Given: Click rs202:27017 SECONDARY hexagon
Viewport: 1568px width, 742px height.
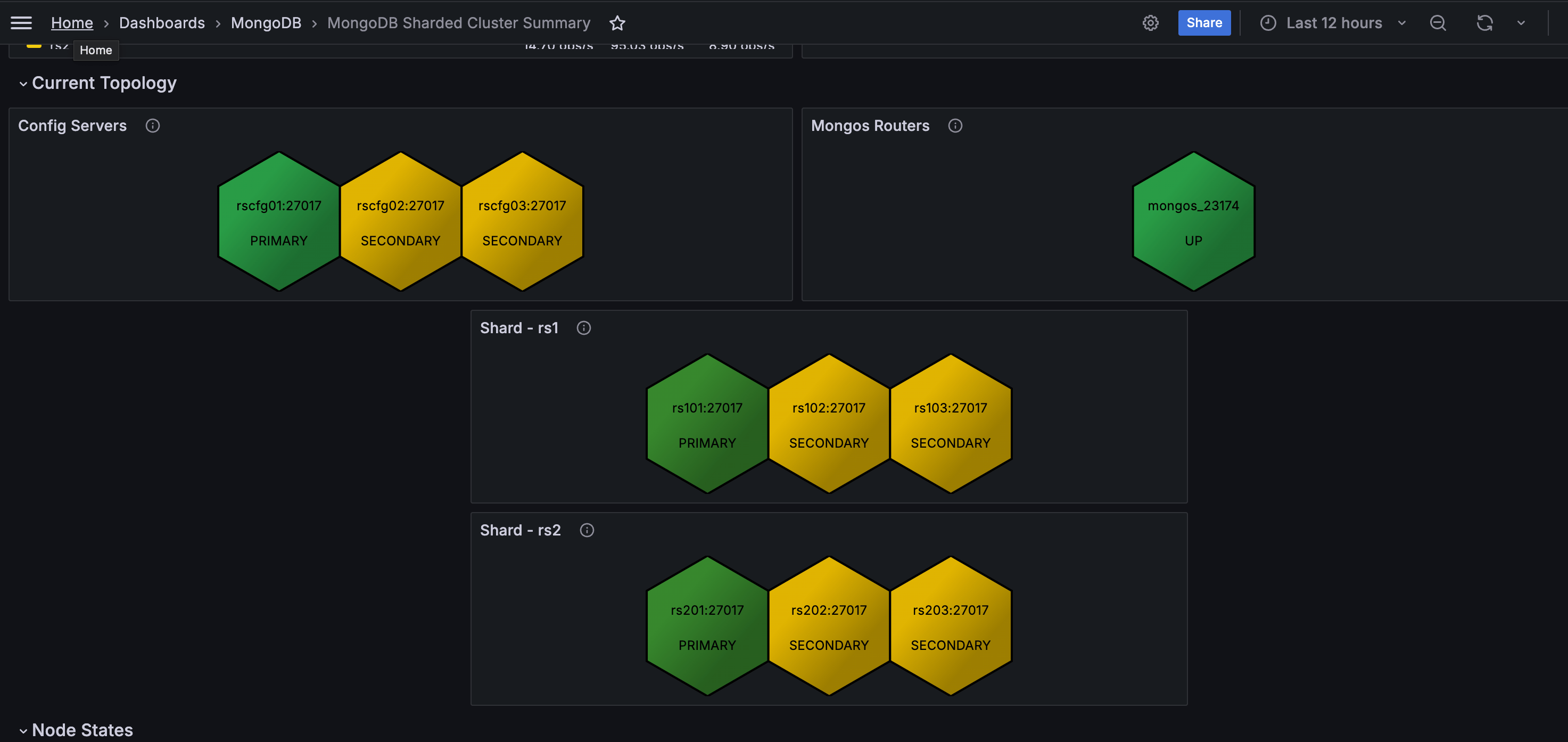Looking at the screenshot, I should point(828,626).
